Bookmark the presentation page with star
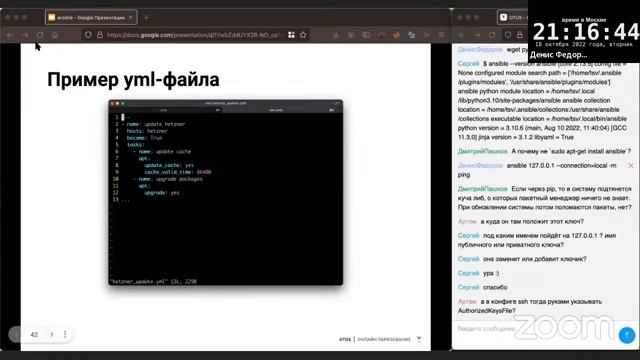This screenshot has width=640, height=360. click(303, 35)
